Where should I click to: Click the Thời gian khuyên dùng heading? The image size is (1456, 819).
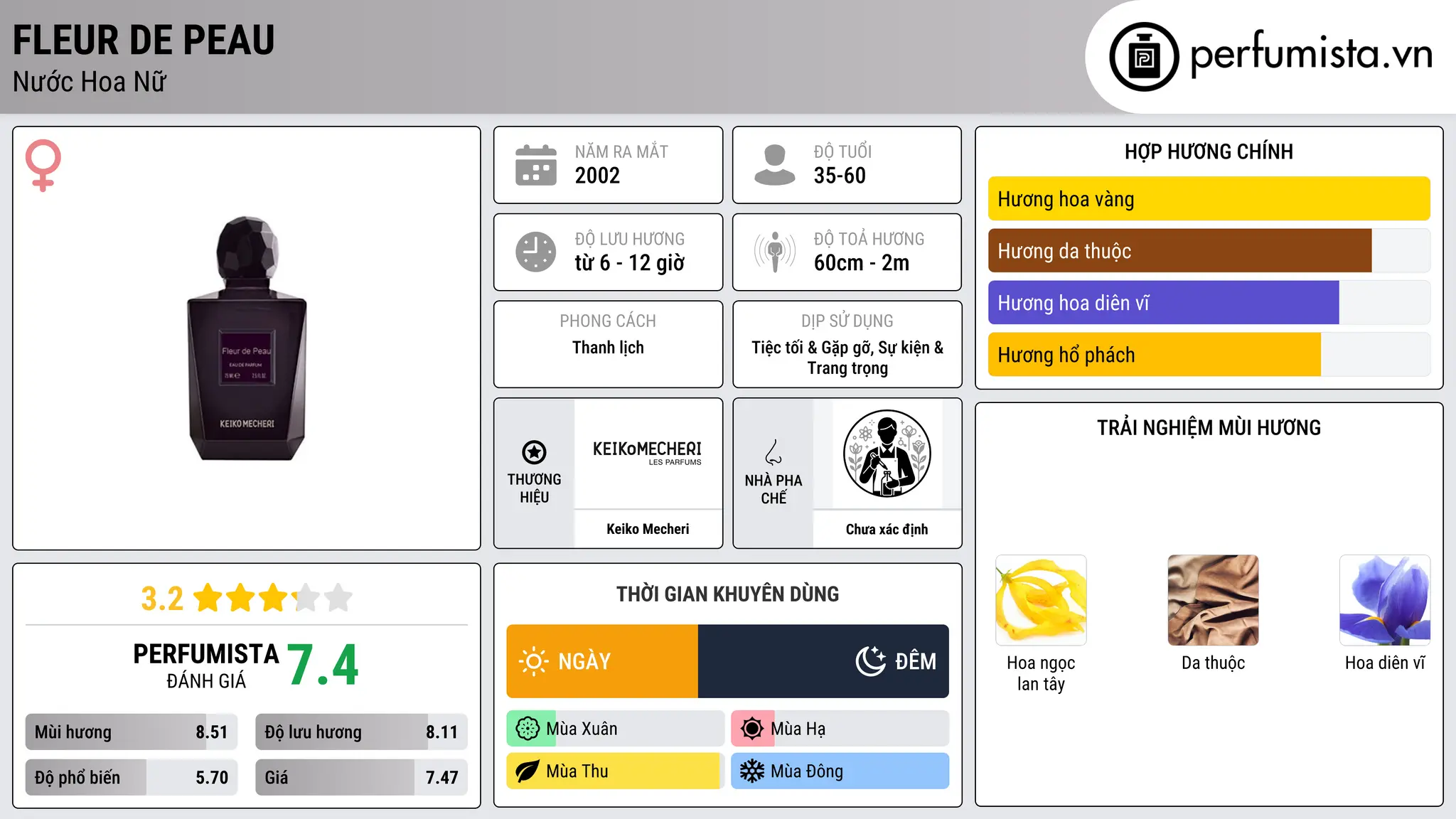[x=727, y=594]
